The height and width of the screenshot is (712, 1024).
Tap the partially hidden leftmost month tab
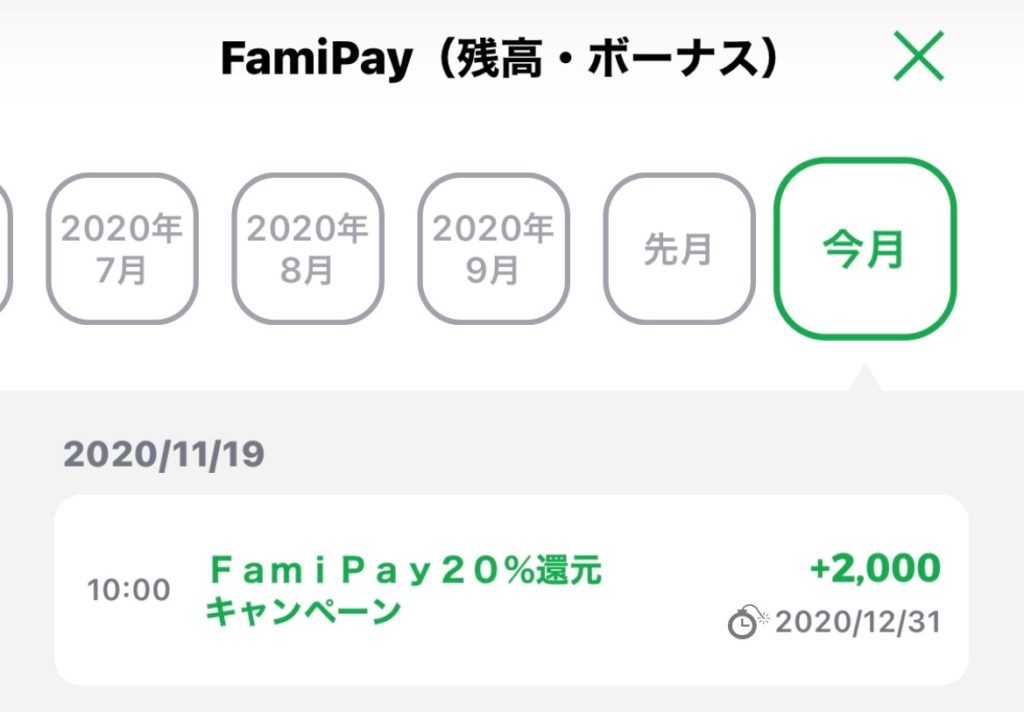tap(4, 249)
